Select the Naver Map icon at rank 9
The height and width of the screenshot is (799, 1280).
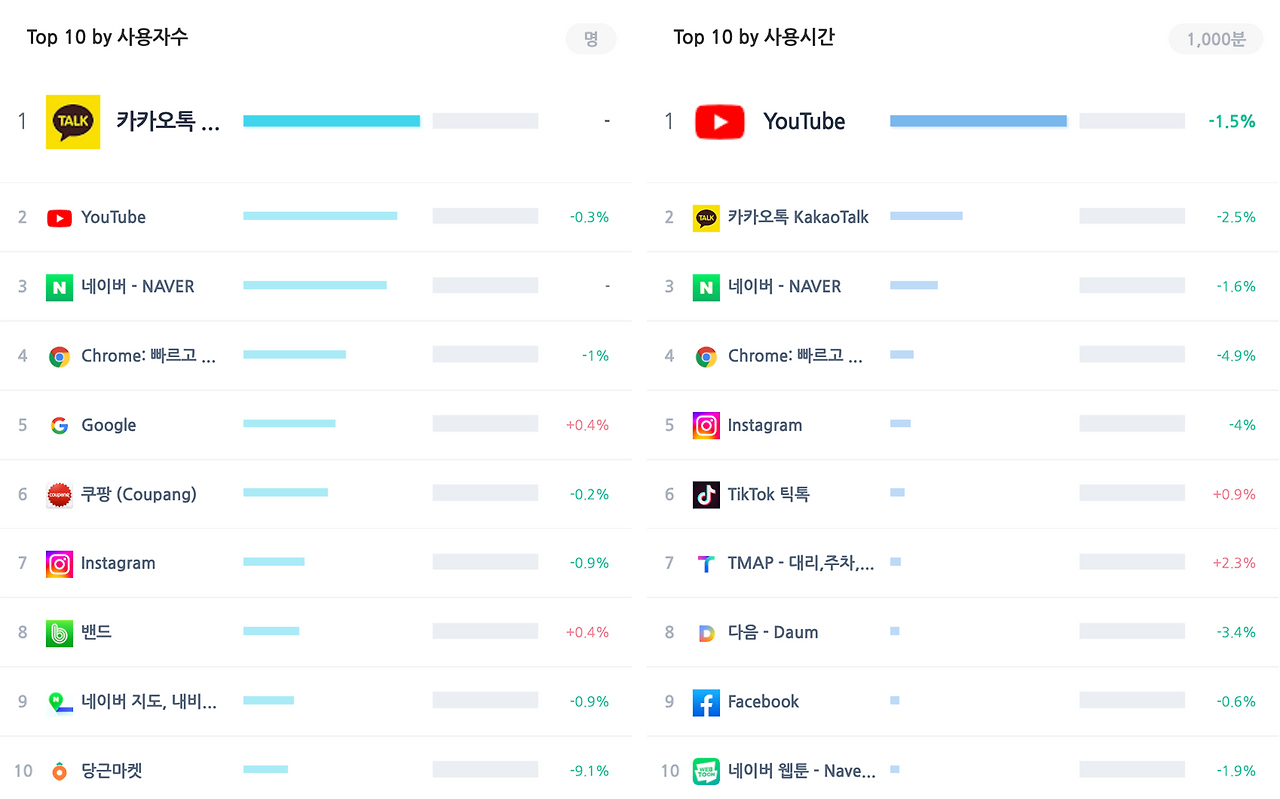click(59, 702)
